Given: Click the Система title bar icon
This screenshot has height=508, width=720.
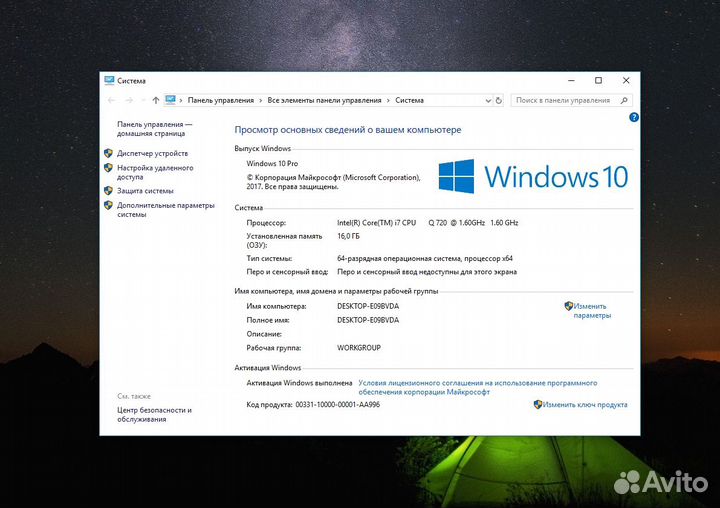Looking at the screenshot, I should pos(109,80).
